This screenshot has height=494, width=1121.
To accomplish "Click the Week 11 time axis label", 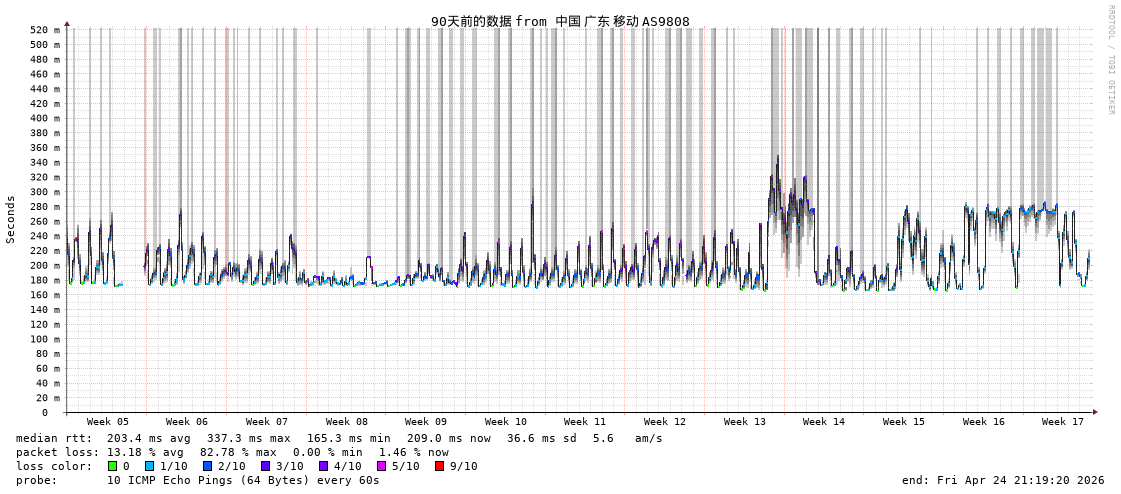I will [585, 422].
